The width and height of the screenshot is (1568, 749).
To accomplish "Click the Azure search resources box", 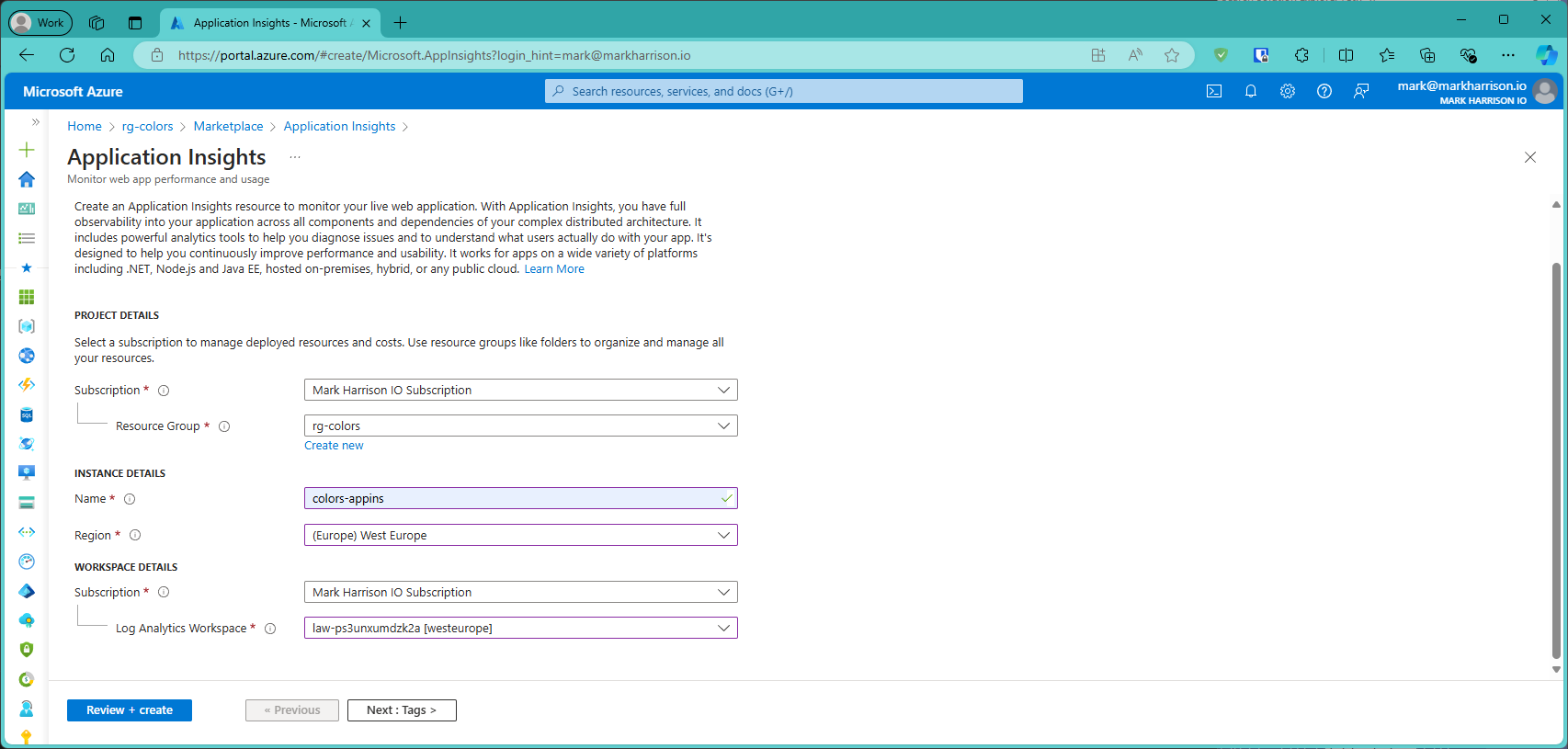I will [x=784, y=91].
